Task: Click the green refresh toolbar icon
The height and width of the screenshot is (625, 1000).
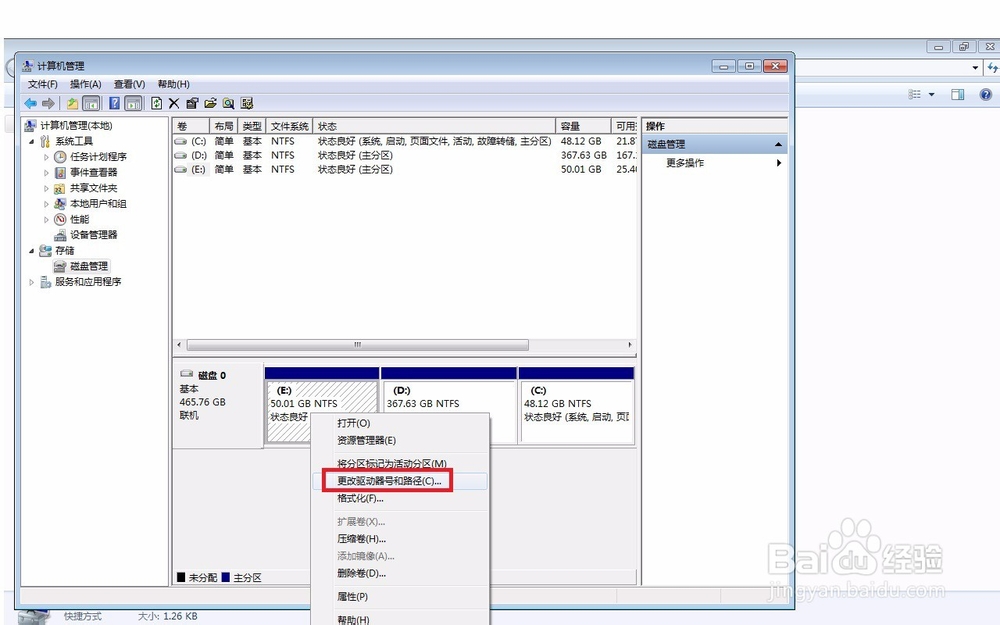Action: point(156,103)
